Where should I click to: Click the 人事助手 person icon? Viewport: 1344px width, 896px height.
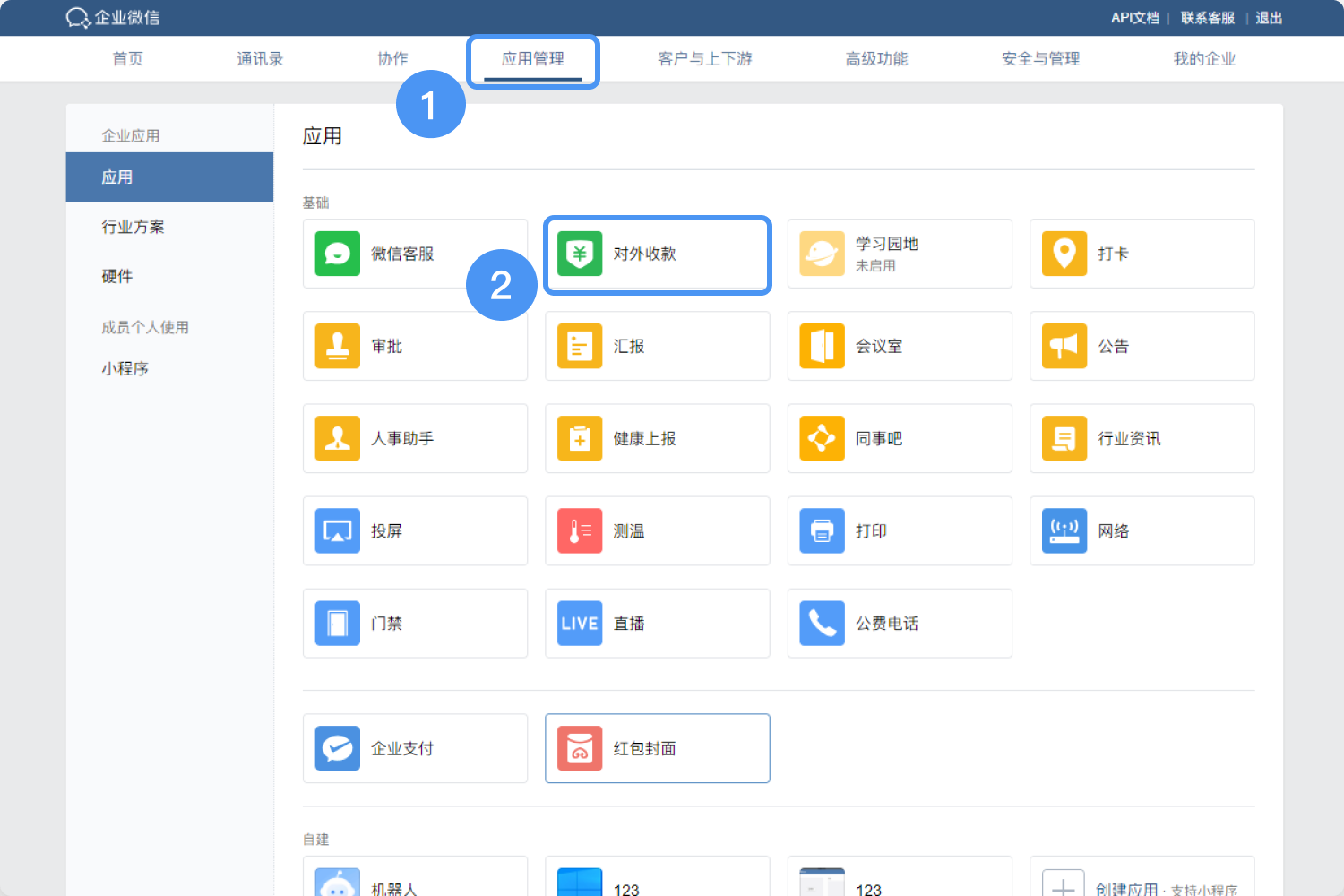pos(338,438)
